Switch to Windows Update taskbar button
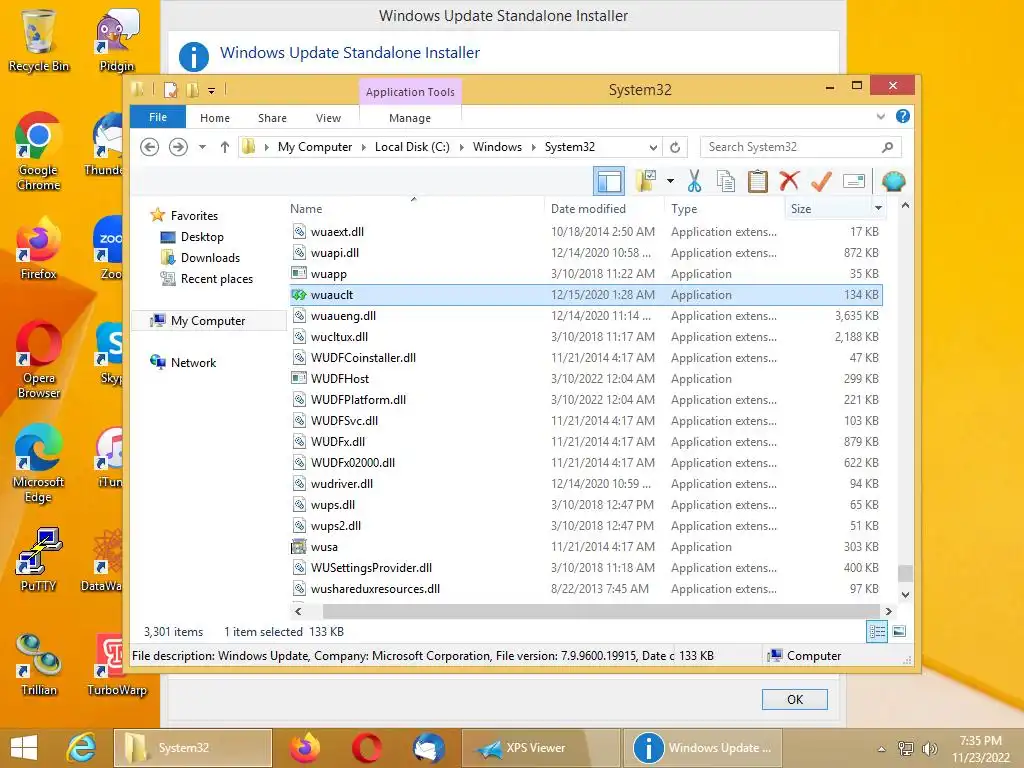This screenshot has height=768, width=1024. (701, 748)
